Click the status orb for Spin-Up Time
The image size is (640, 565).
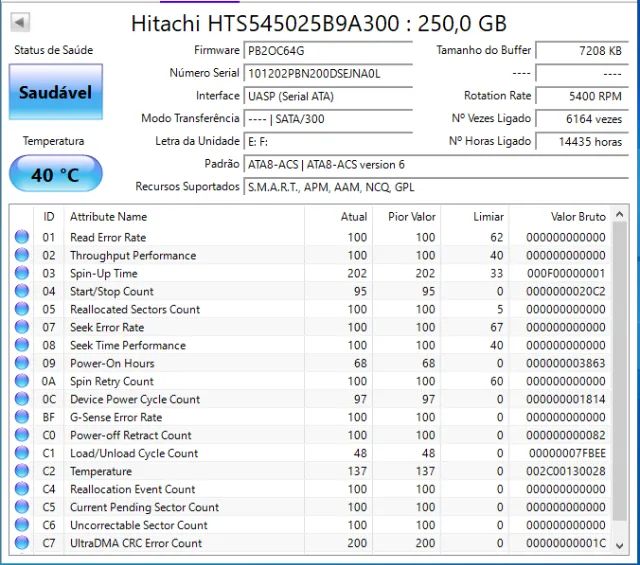[x=22, y=273]
